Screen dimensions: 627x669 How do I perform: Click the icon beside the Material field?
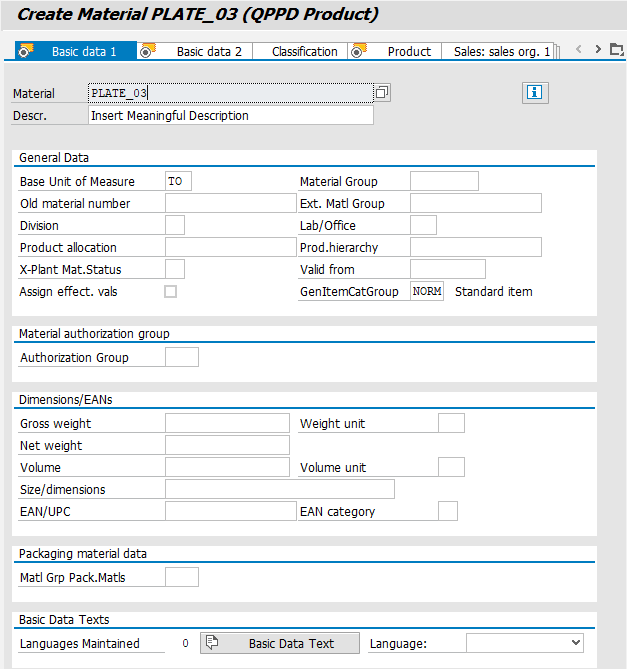pyautogui.click(x=381, y=93)
